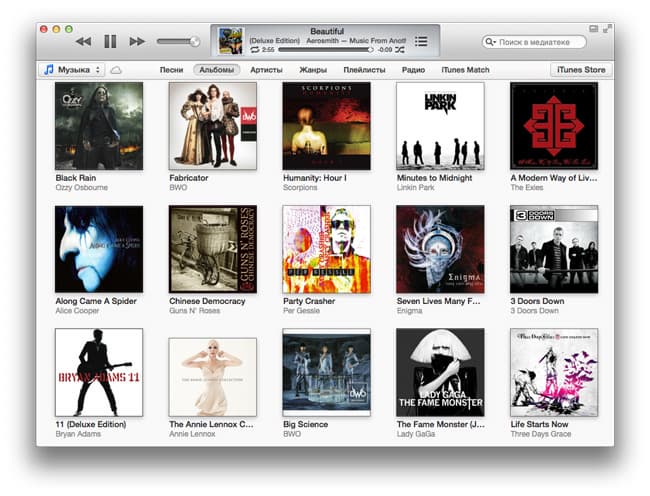
Task: Adjust the volume slider knob
Action: (194, 41)
